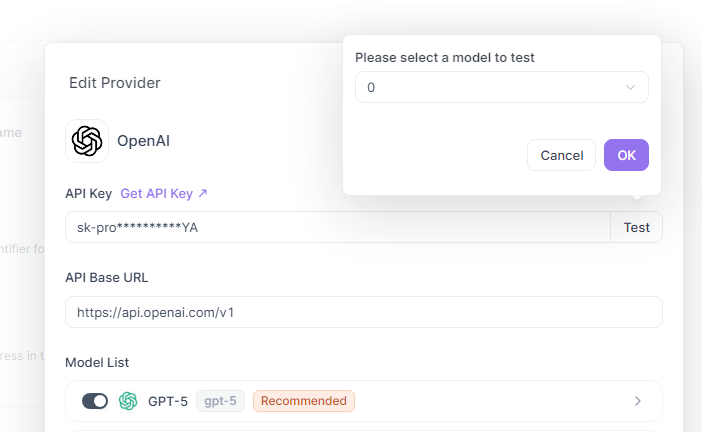
Task: Click the gpt-5 model ID tag
Action: [220, 401]
